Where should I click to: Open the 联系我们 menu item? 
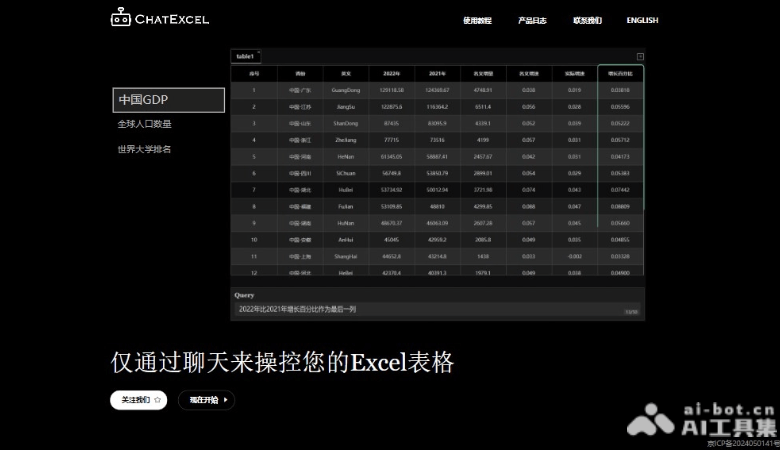pos(587,20)
